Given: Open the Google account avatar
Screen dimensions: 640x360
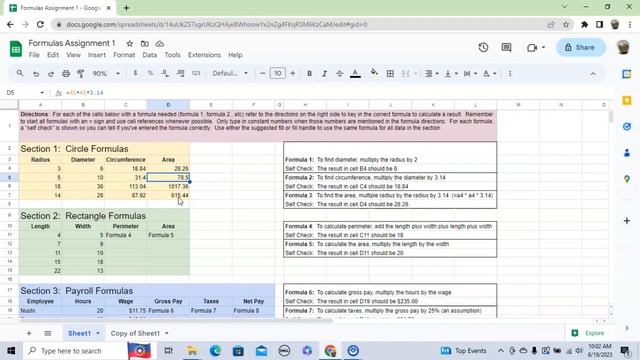Looking at the screenshot, I should 623,47.
